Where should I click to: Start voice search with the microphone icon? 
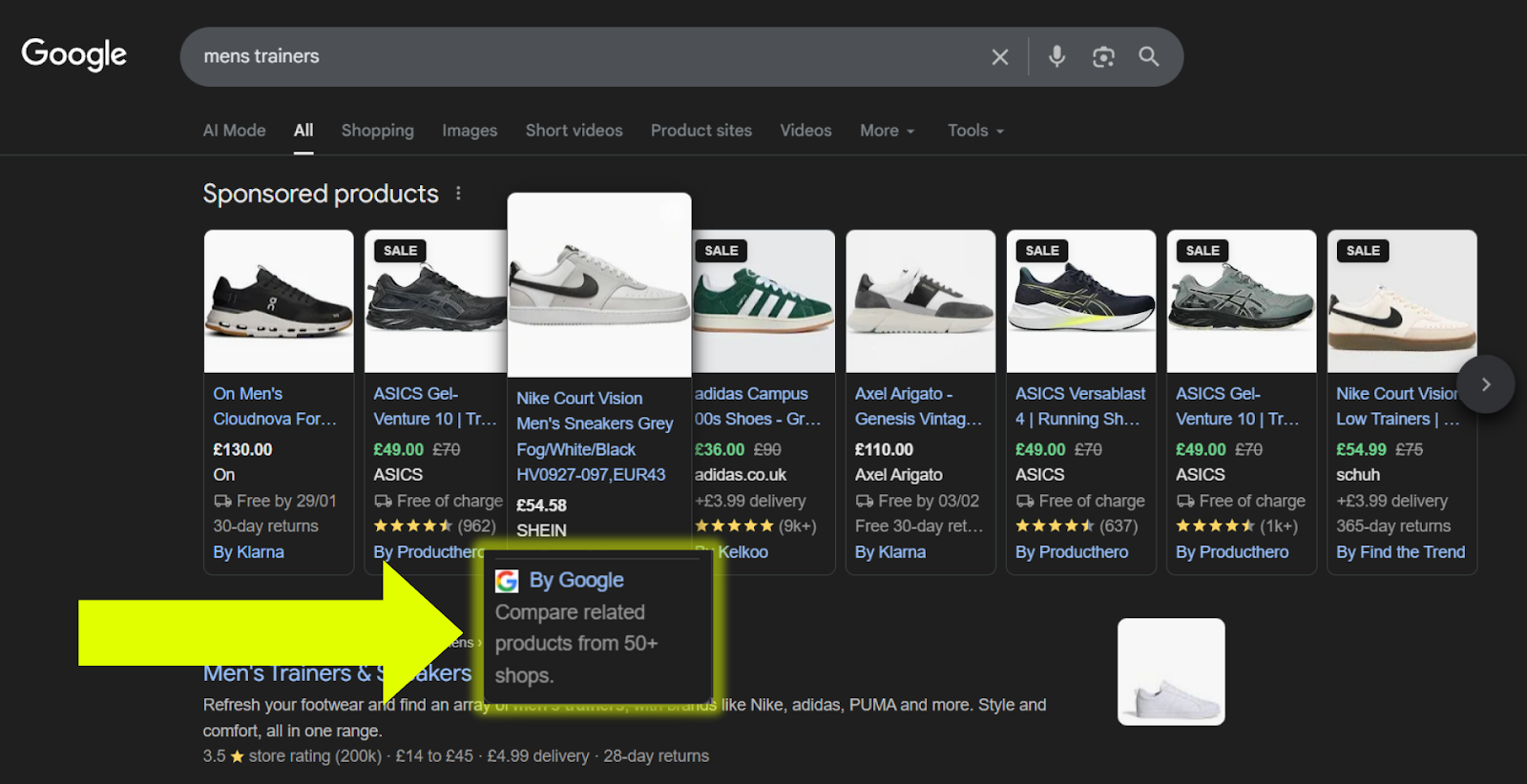[x=1056, y=56]
